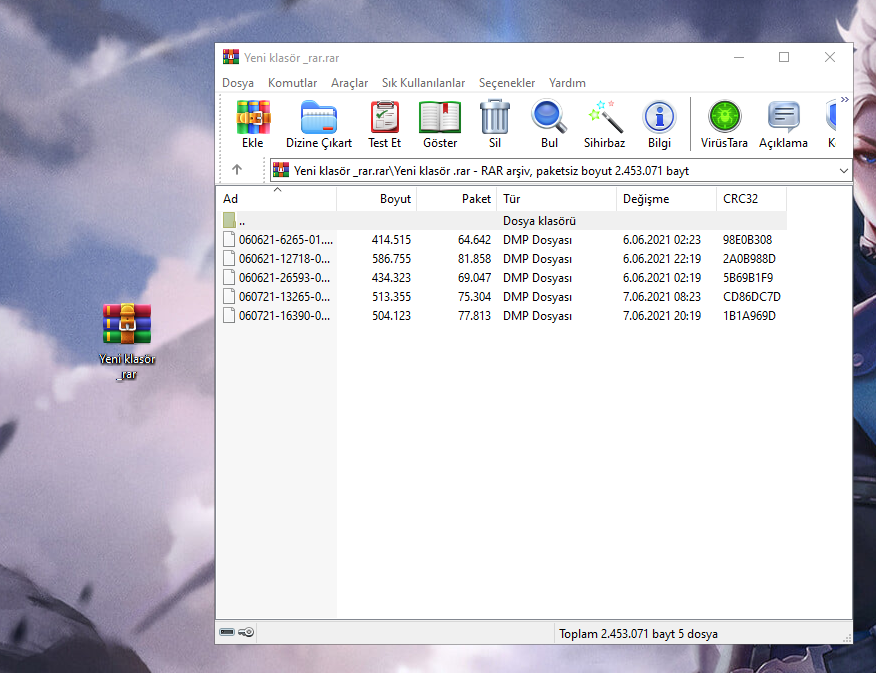Sort by the Tür column header
This screenshot has width=876, height=673.
pos(556,199)
